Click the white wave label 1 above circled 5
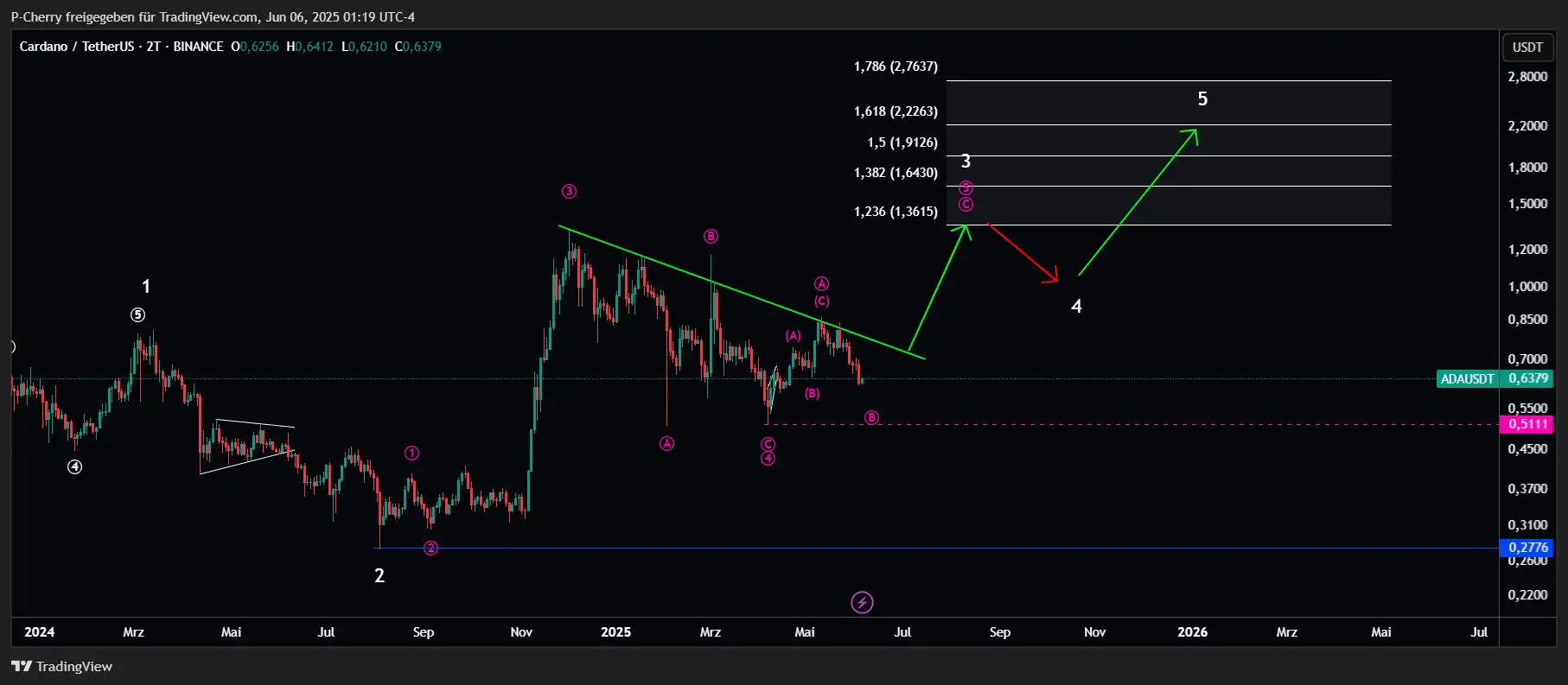 (146, 286)
